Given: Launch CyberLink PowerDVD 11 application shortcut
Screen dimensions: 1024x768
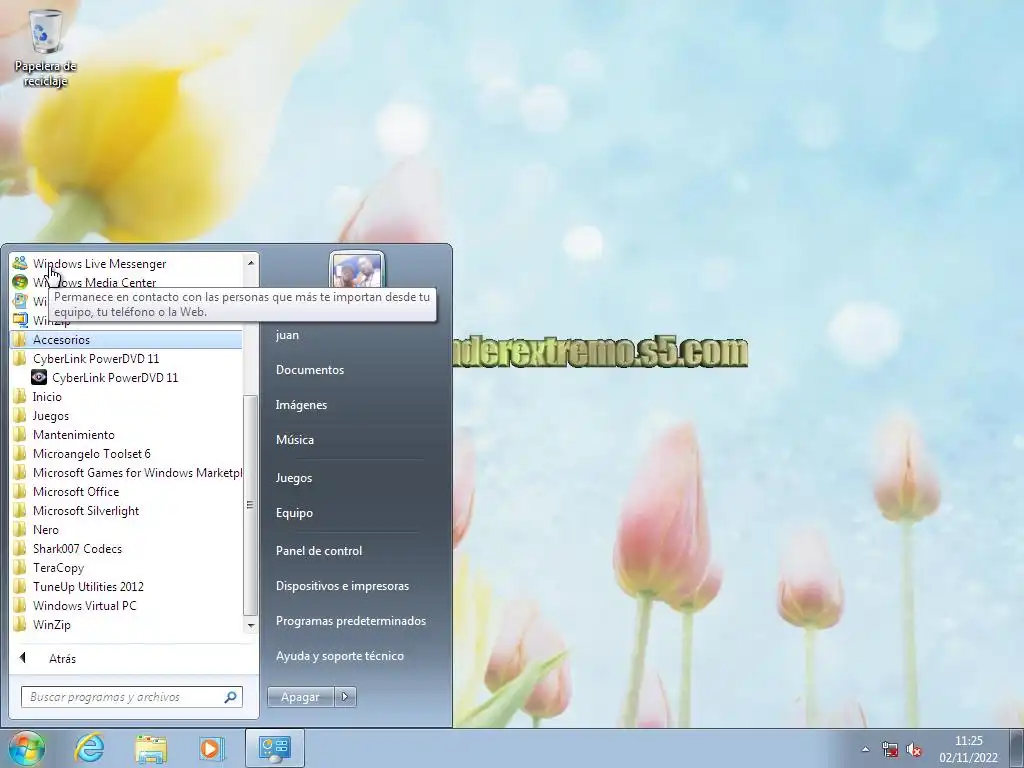Looking at the screenshot, I should tap(115, 377).
